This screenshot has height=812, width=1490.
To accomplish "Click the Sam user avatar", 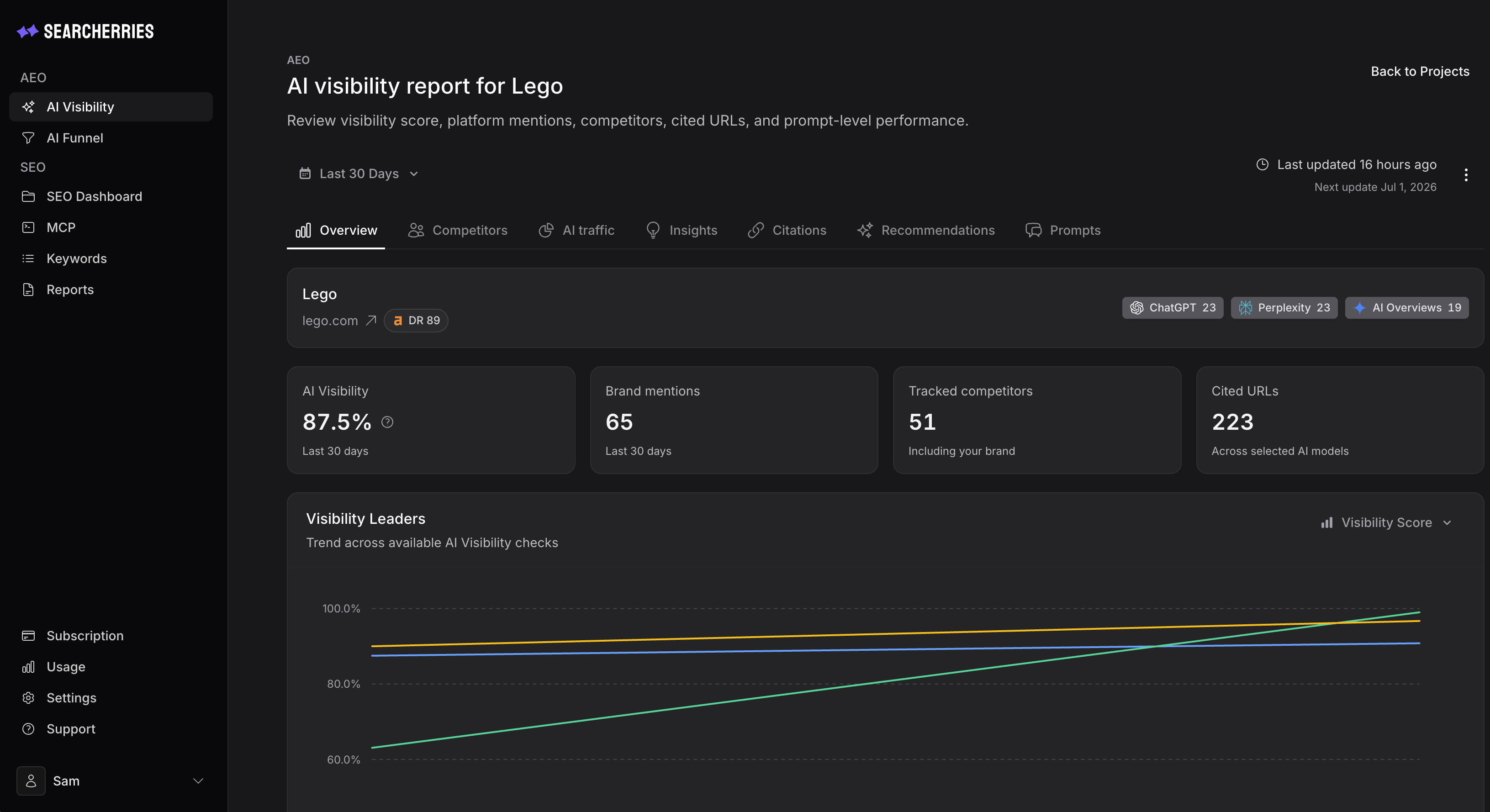I will coord(31,781).
